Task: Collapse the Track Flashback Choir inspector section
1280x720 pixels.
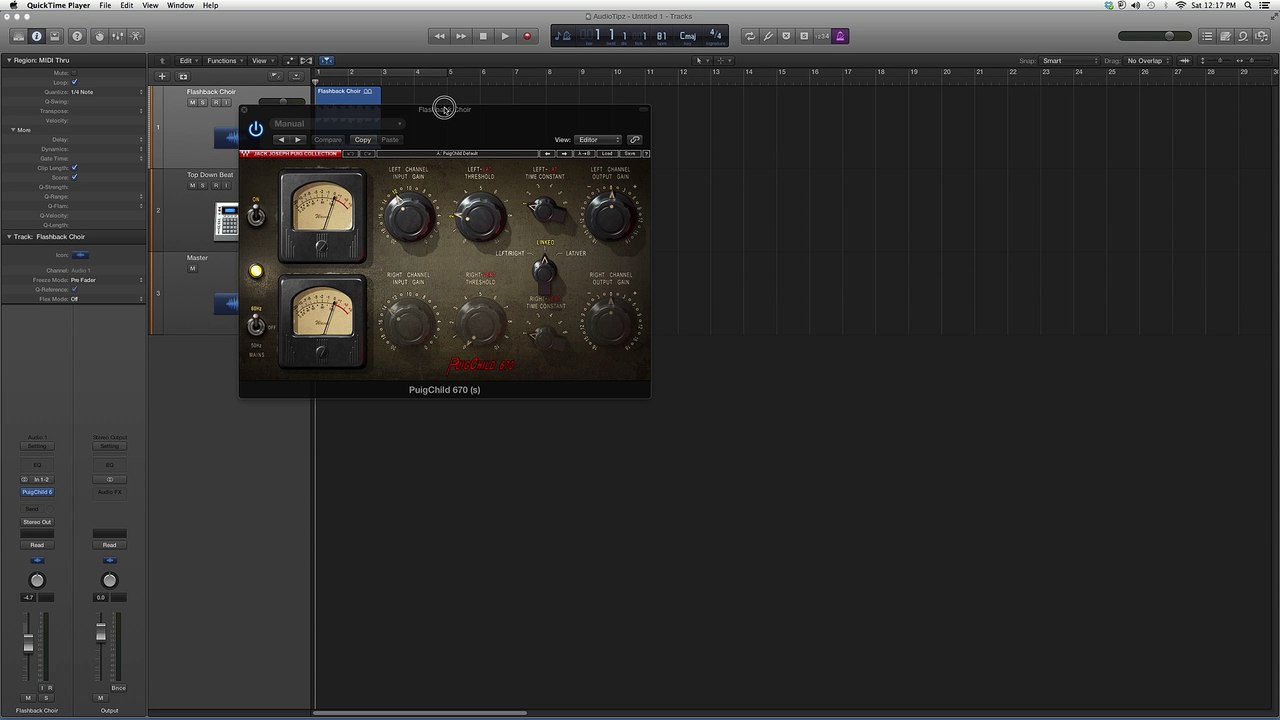Action: coord(8,237)
